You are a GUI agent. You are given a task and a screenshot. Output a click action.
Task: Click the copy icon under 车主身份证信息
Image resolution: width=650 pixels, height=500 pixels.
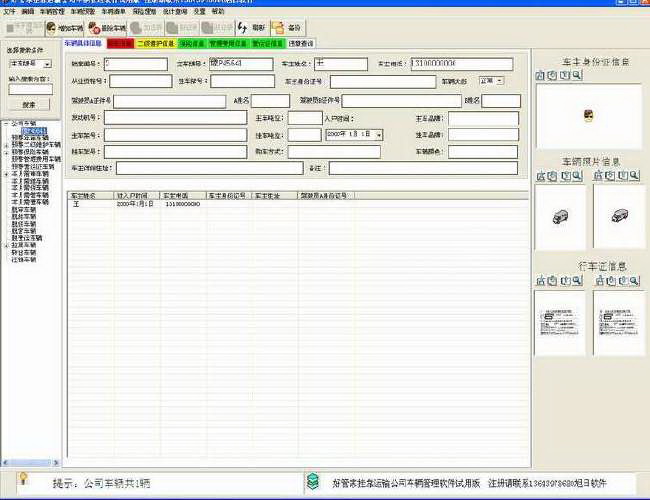(x=552, y=75)
